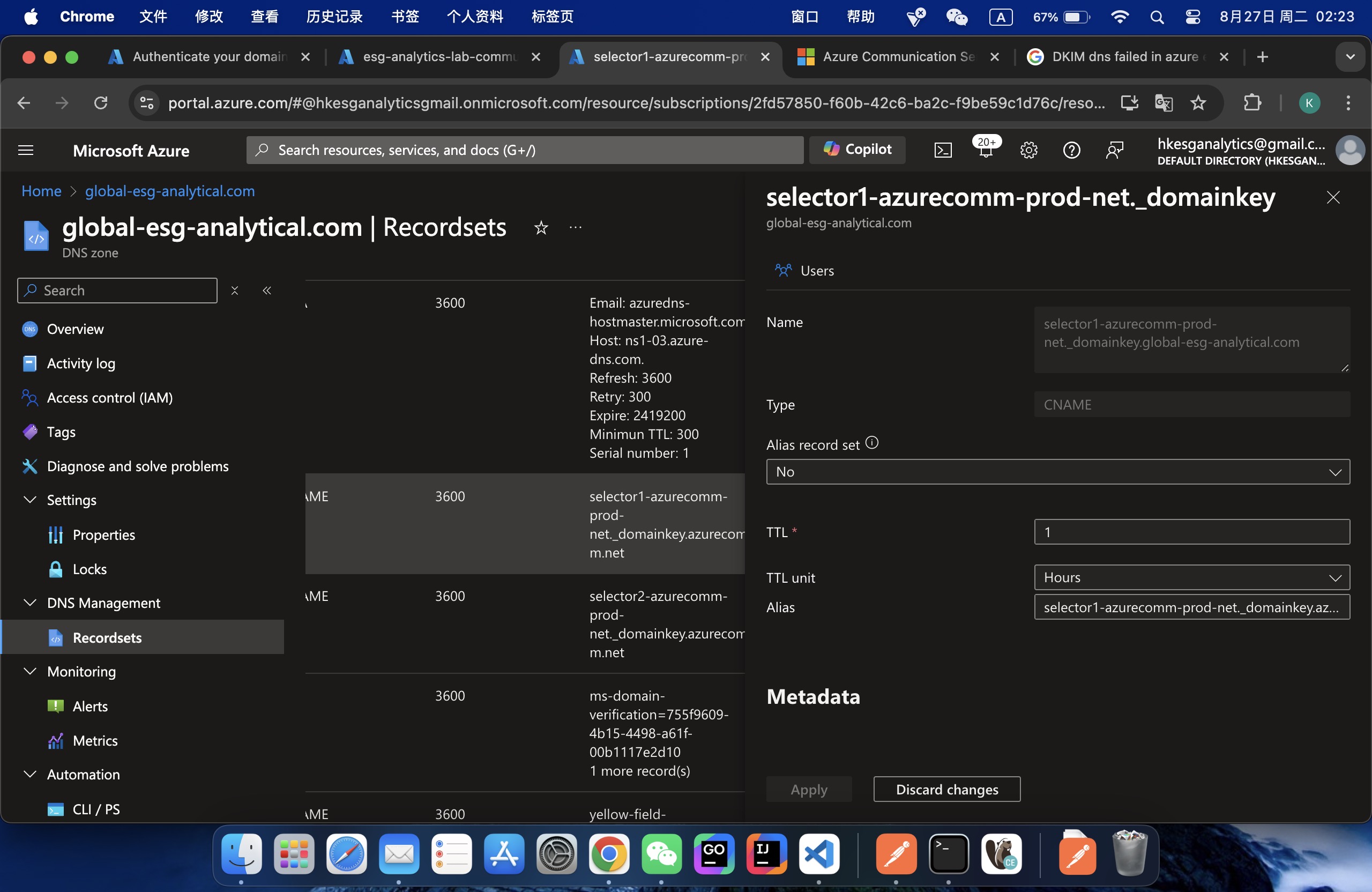The image size is (1372, 892).
Task: Open the feedback icon in Azure header
Action: [x=1114, y=151]
